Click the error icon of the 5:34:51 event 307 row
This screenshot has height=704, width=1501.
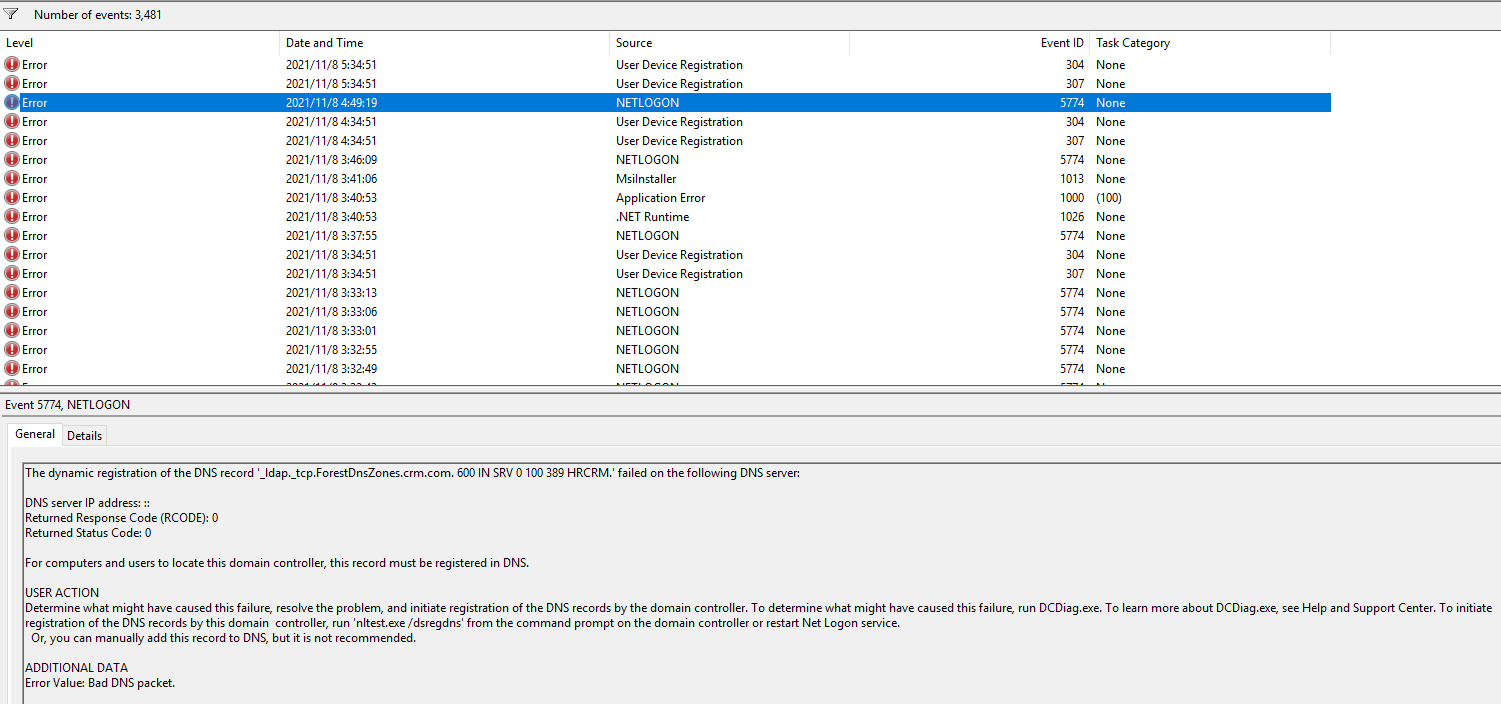tap(12, 84)
